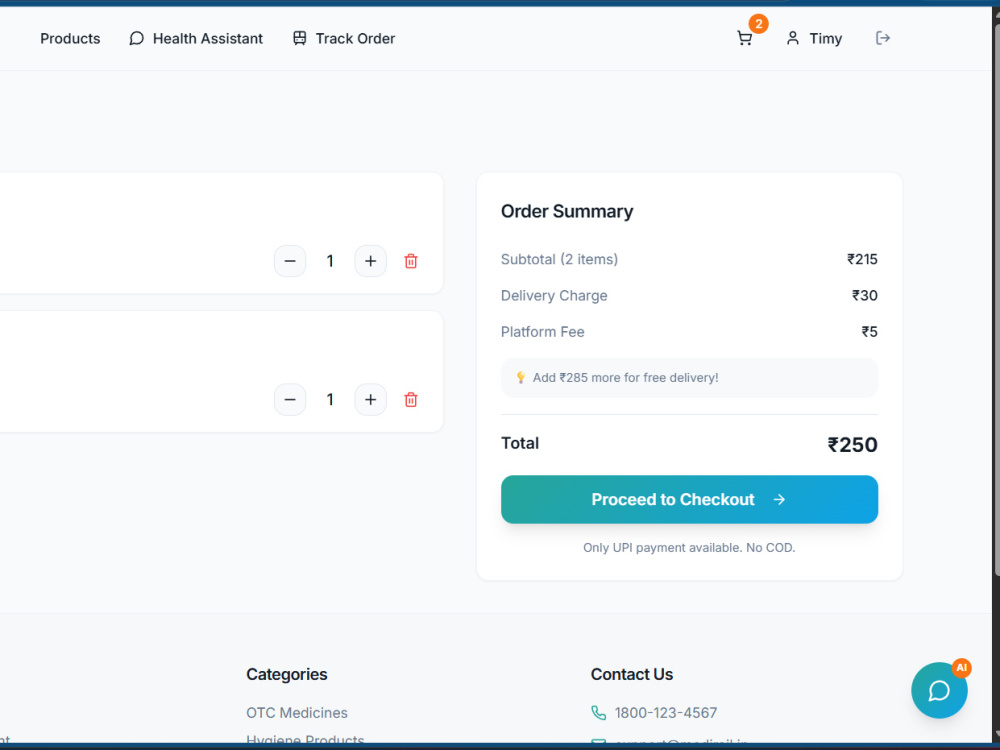Open the Health Assistant page
Image resolution: width=1000 pixels, height=750 pixels.
196,38
